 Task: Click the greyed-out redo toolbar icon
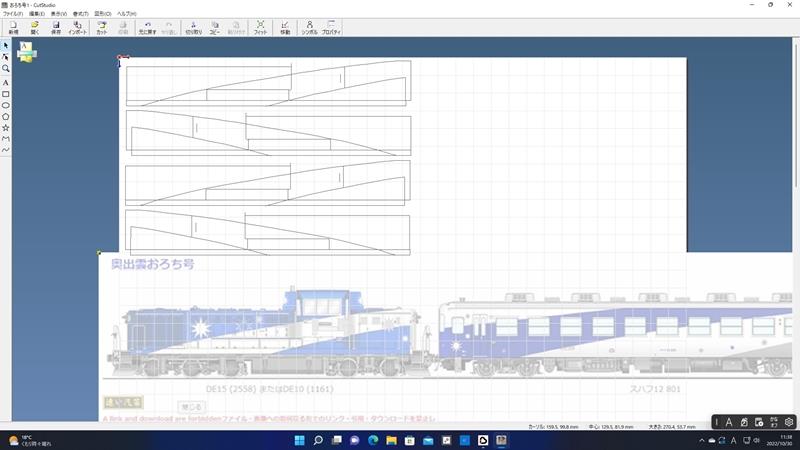pos(169,28)
